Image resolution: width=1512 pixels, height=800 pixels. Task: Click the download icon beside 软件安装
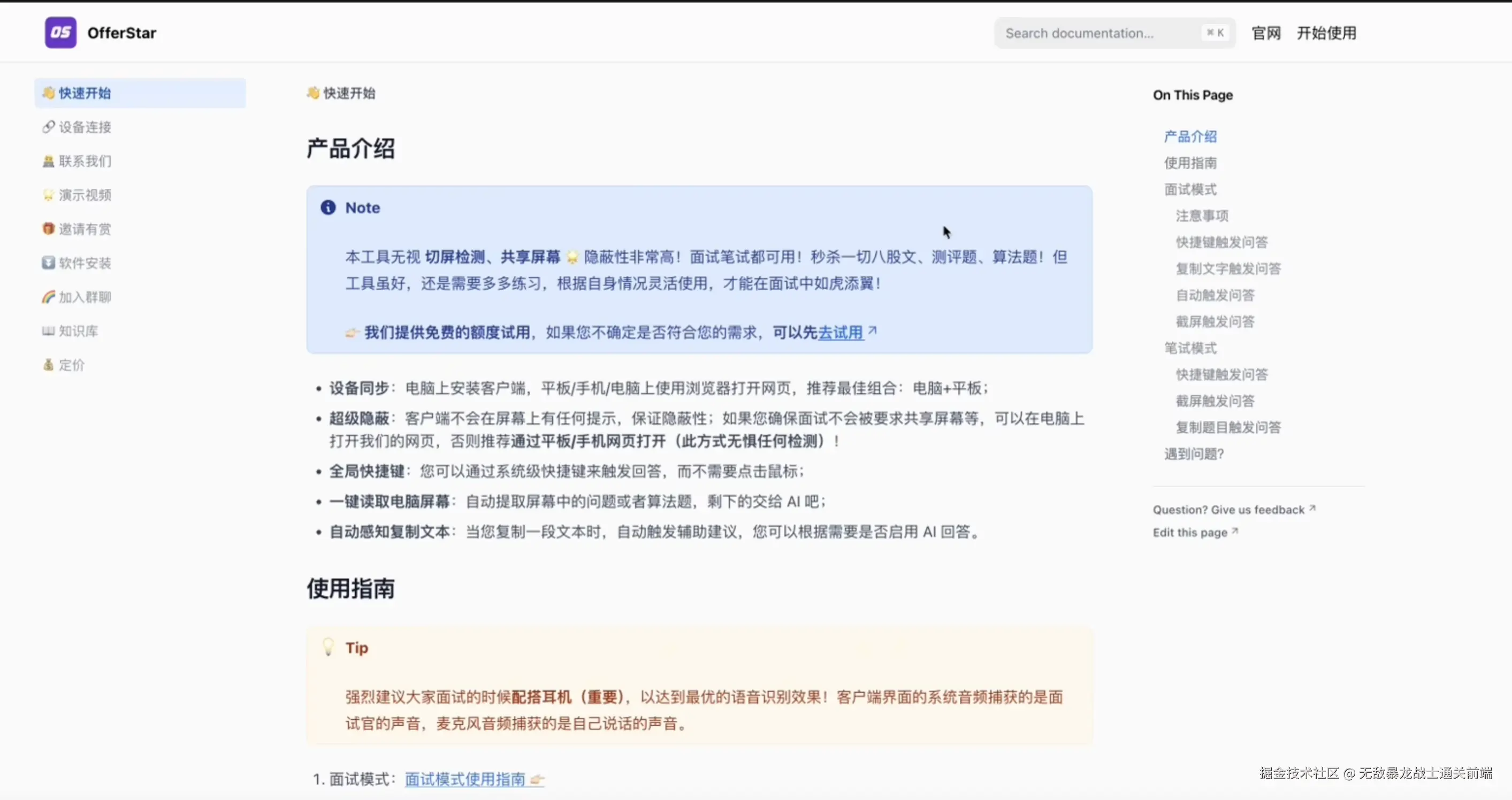48,263
